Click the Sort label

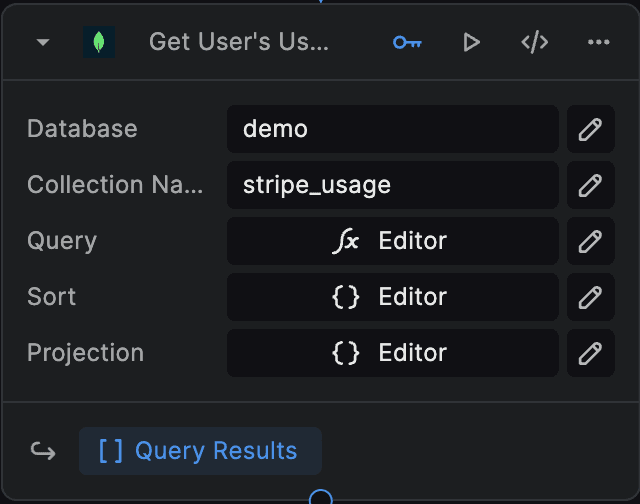pos(51,297)
